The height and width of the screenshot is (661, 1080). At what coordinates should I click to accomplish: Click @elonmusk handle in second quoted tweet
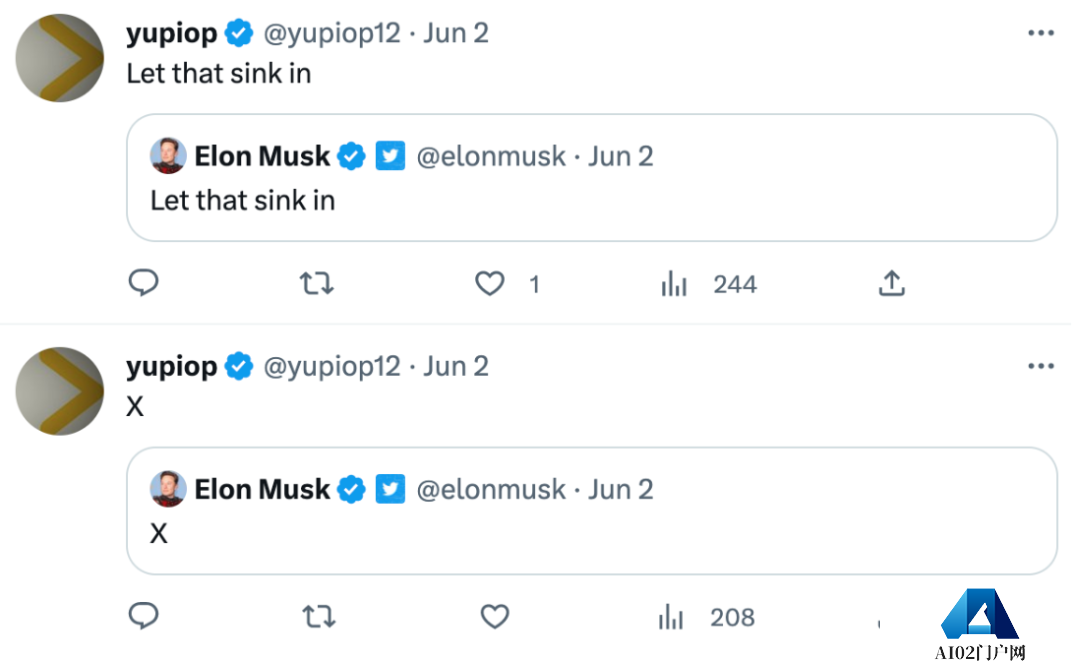coord(490,489)
